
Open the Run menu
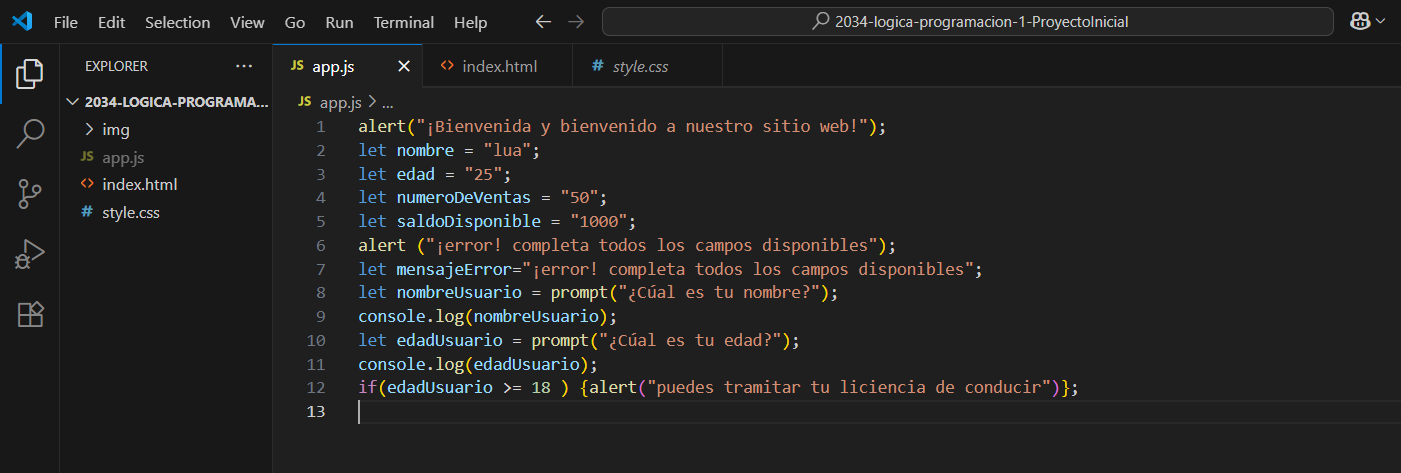click(x=340, y=22)
